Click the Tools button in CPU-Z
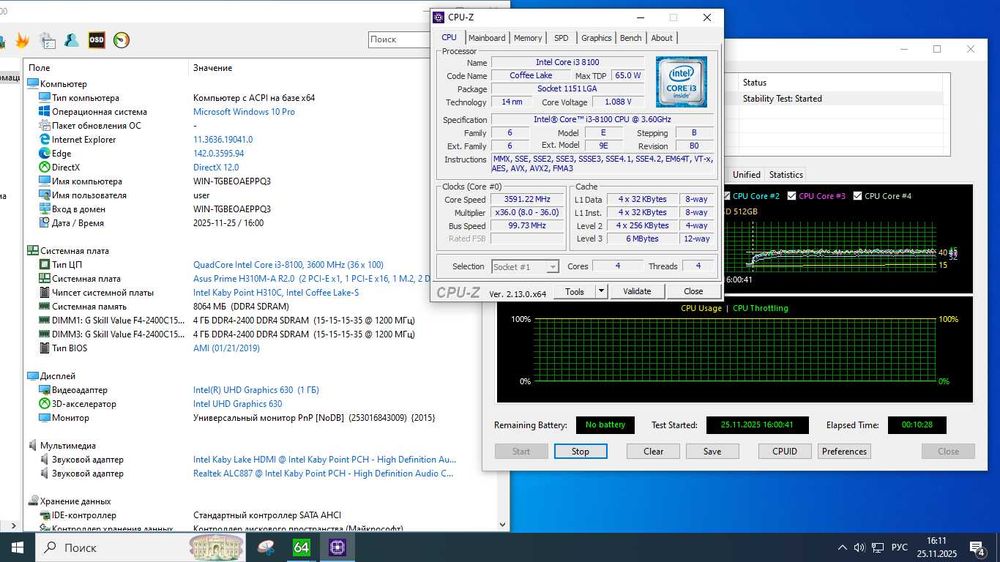This screenshot has width=1000, height=562. tap(575, 292)
